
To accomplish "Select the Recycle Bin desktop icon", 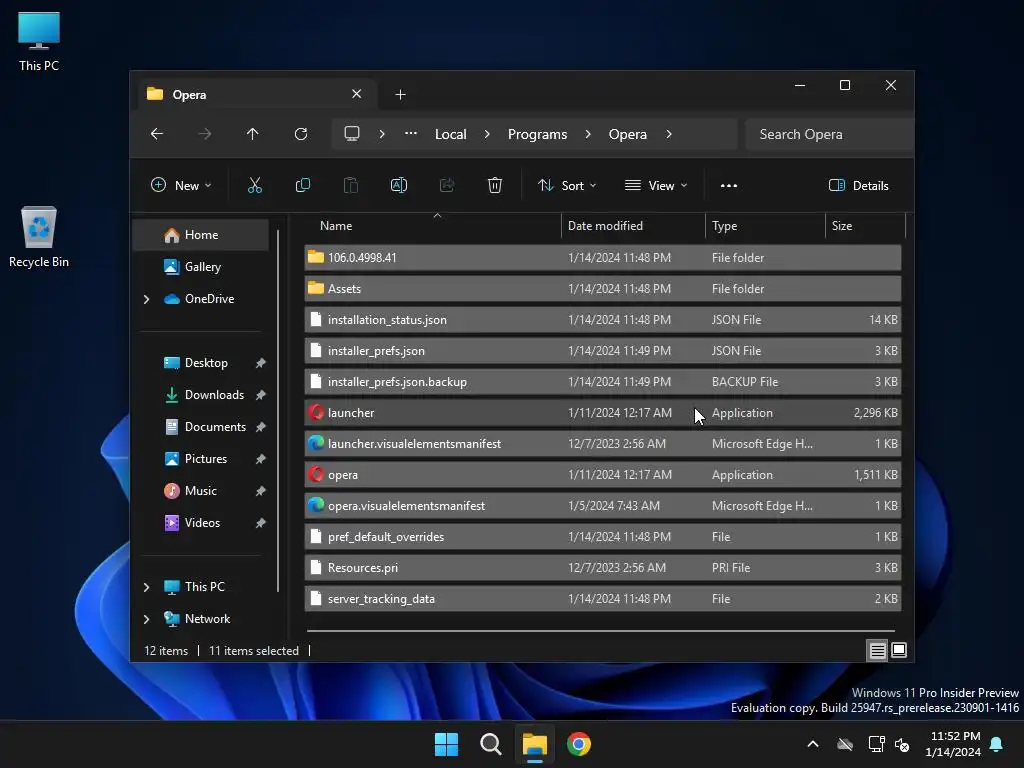I will coord(39,236).
